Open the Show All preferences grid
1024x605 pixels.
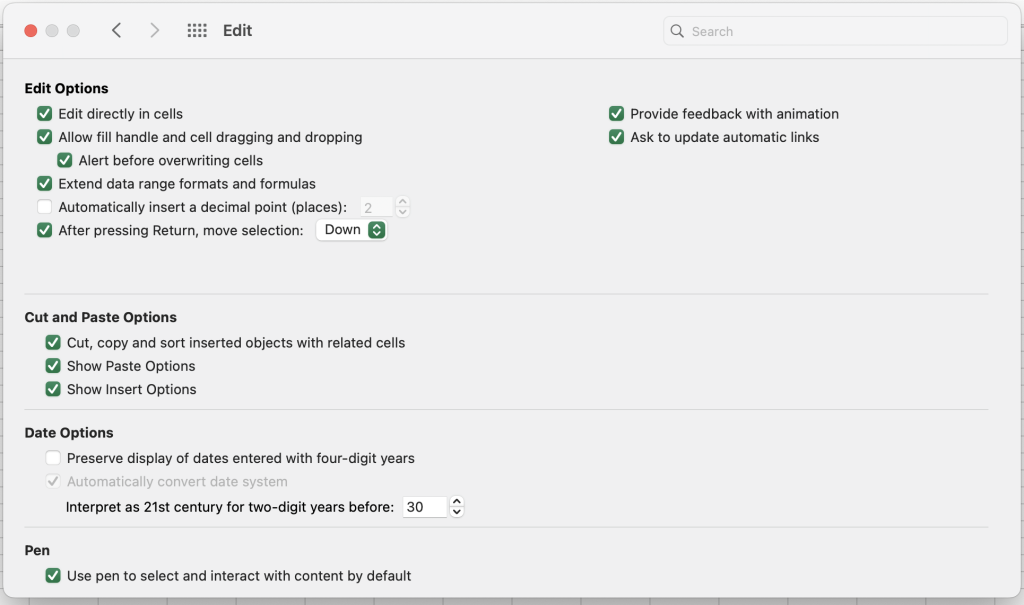pos(197,31)
